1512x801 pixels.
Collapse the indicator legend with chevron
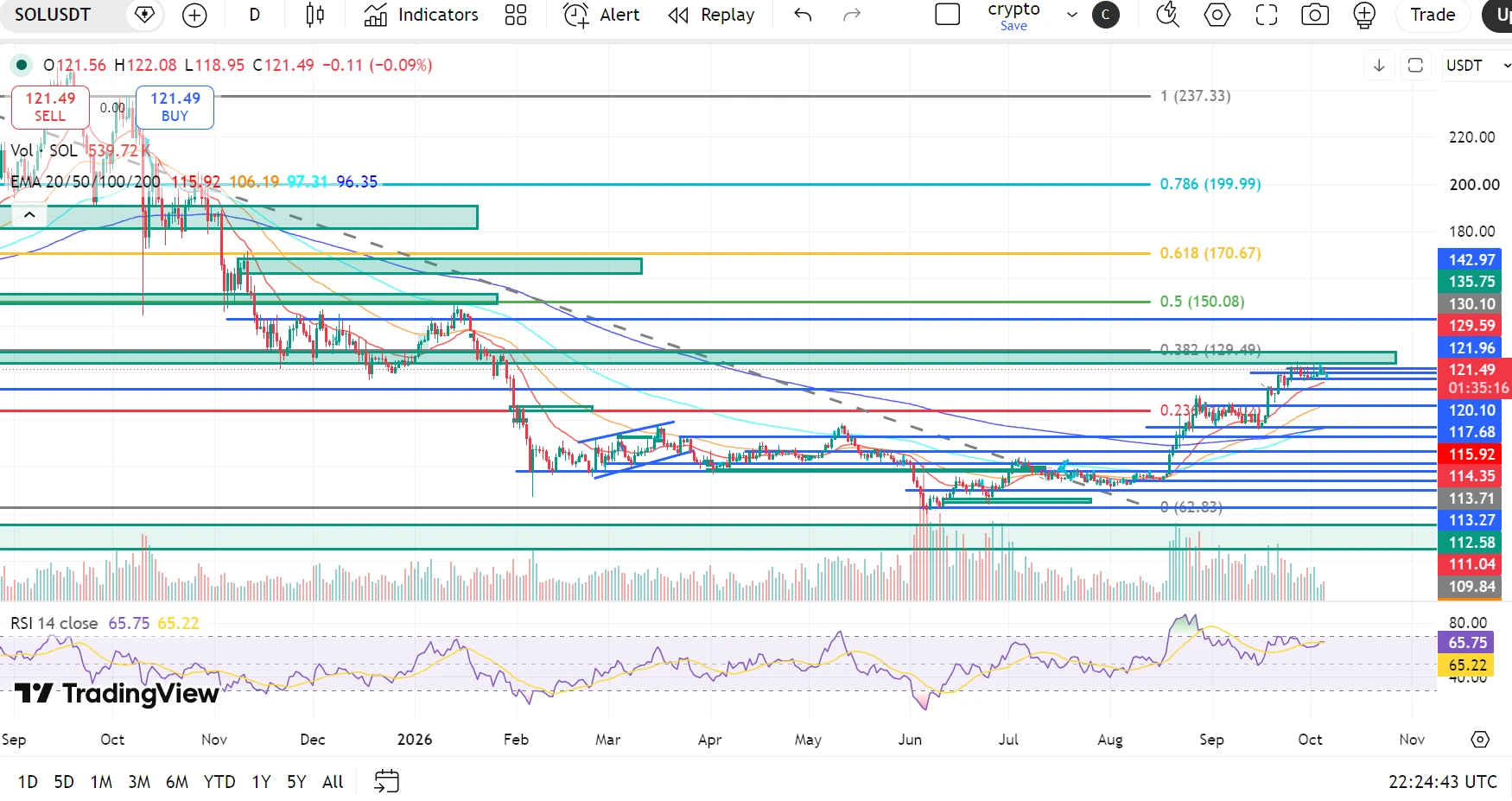[29, 214]
